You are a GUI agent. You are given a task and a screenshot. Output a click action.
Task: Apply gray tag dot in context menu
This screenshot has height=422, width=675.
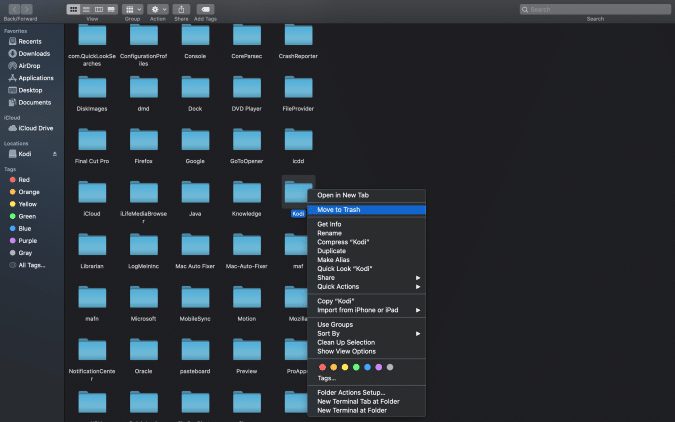(390, 367)
